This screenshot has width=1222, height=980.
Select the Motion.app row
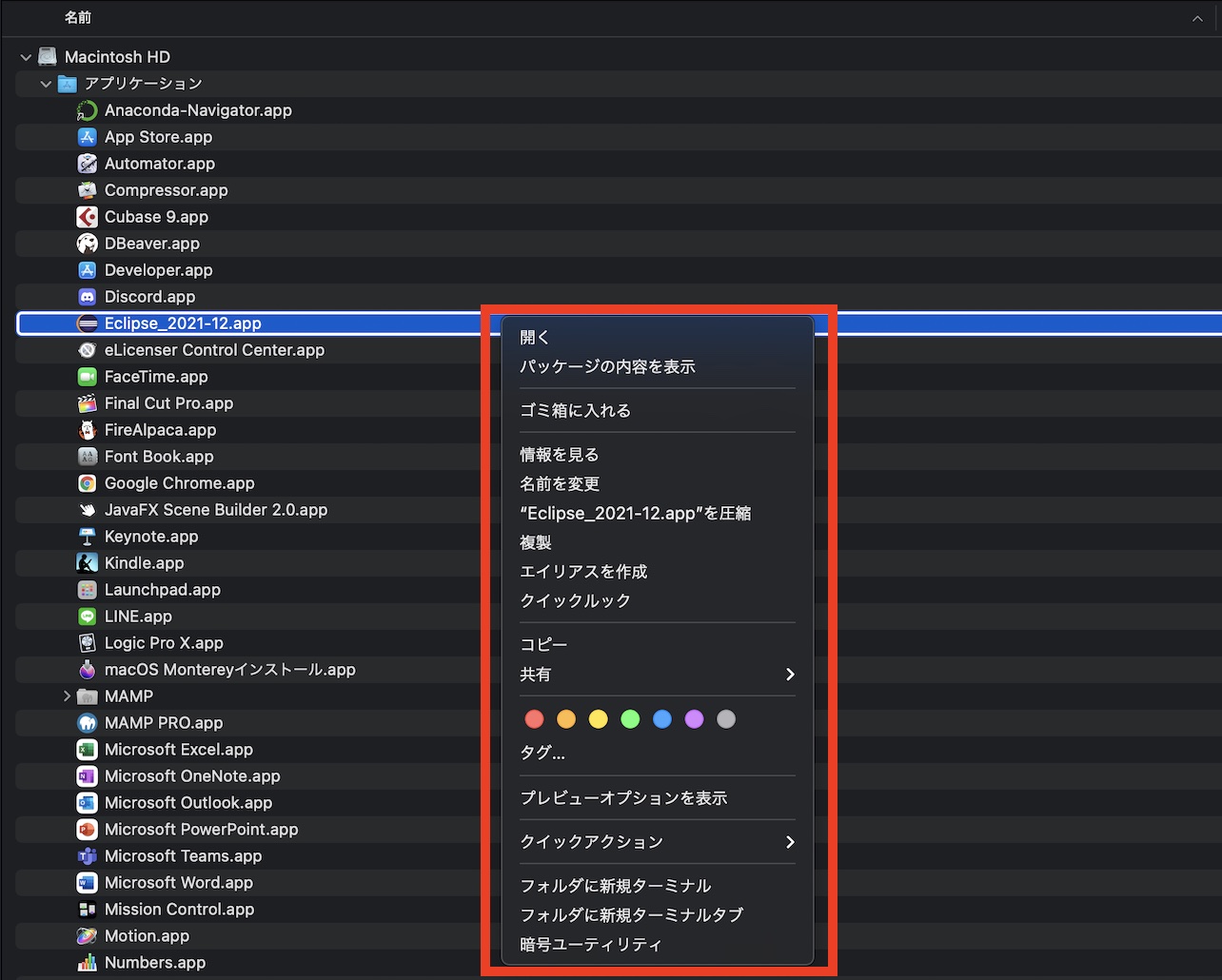[x=619, y=936]
